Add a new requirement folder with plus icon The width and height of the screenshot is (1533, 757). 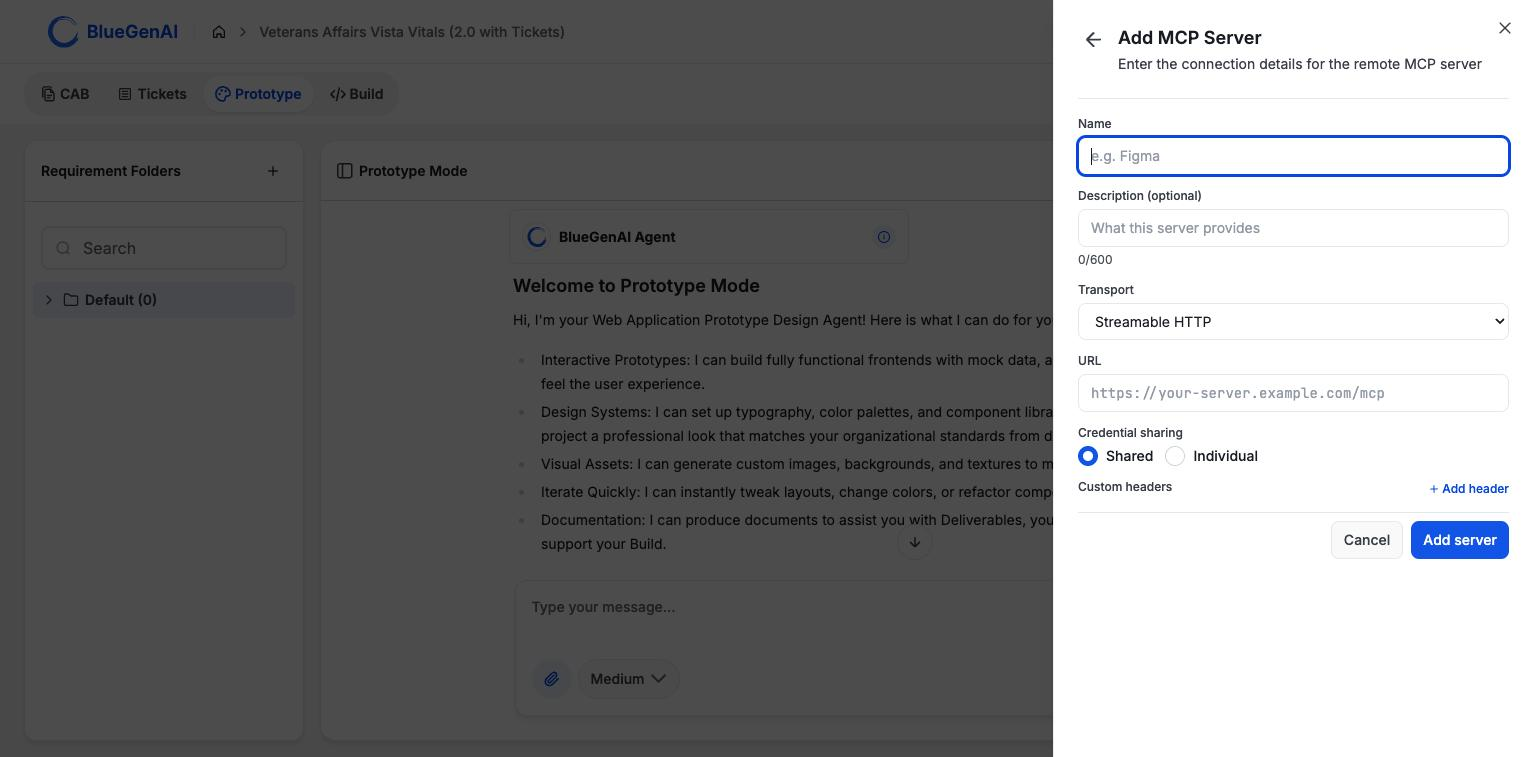point(273,171)
